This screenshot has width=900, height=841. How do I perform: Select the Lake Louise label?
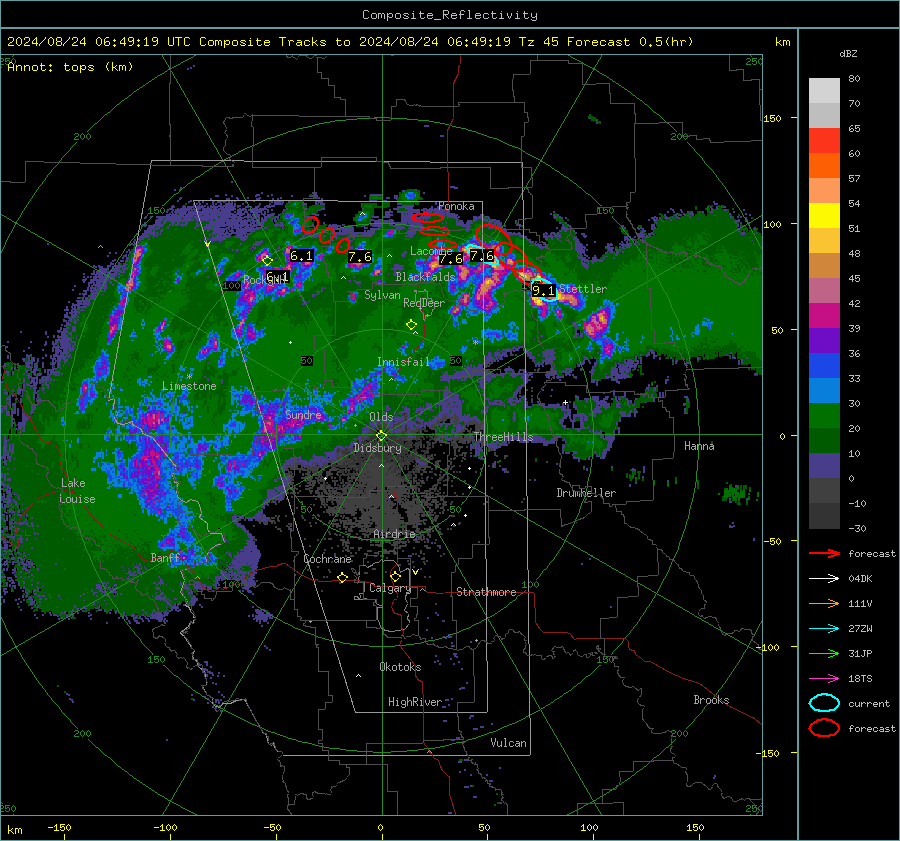pyautogui.click(x=77, y=491)
